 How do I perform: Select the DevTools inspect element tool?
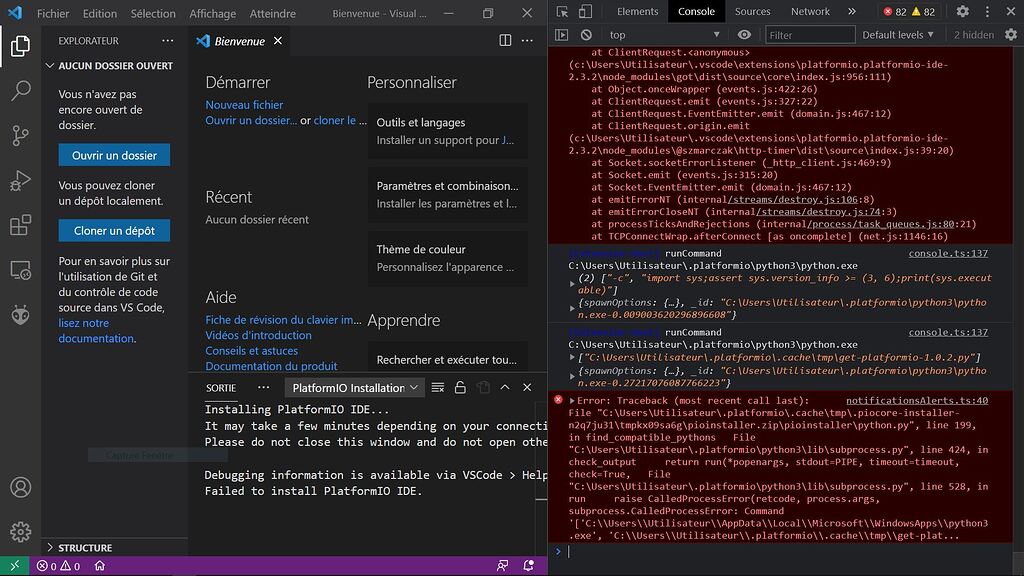coord(562,11)
